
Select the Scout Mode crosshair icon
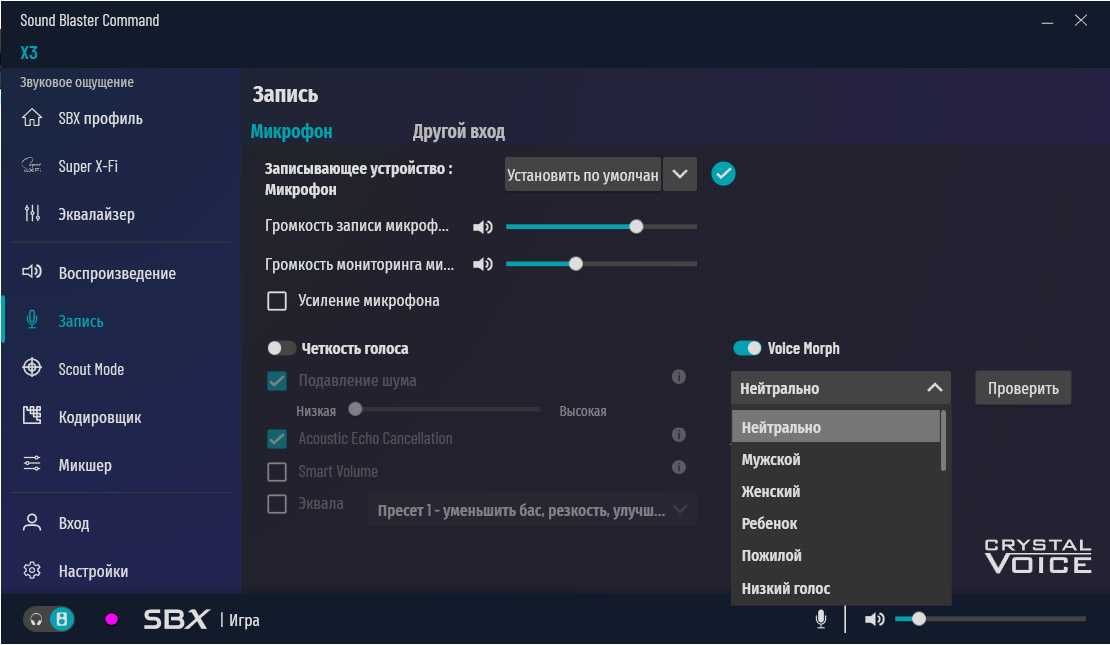click(x=32, y=369)
